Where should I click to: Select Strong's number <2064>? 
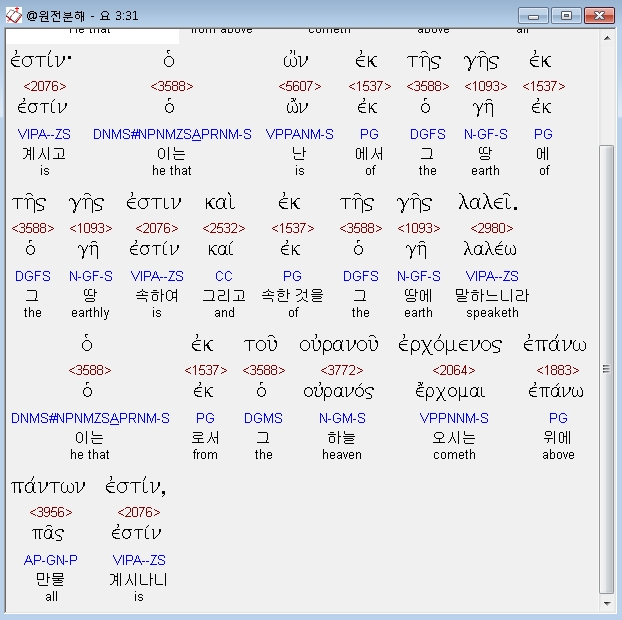click(454, 370)
